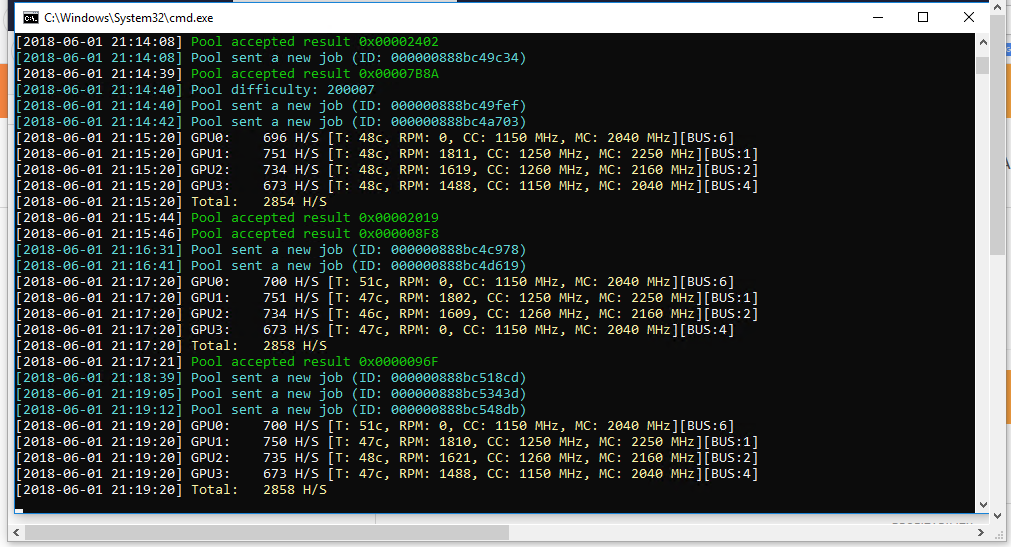Viewport: 1011px width, 547px height.
Task: Click GPU2 line with RPM 1609
Action: click(x=387, y=313)
